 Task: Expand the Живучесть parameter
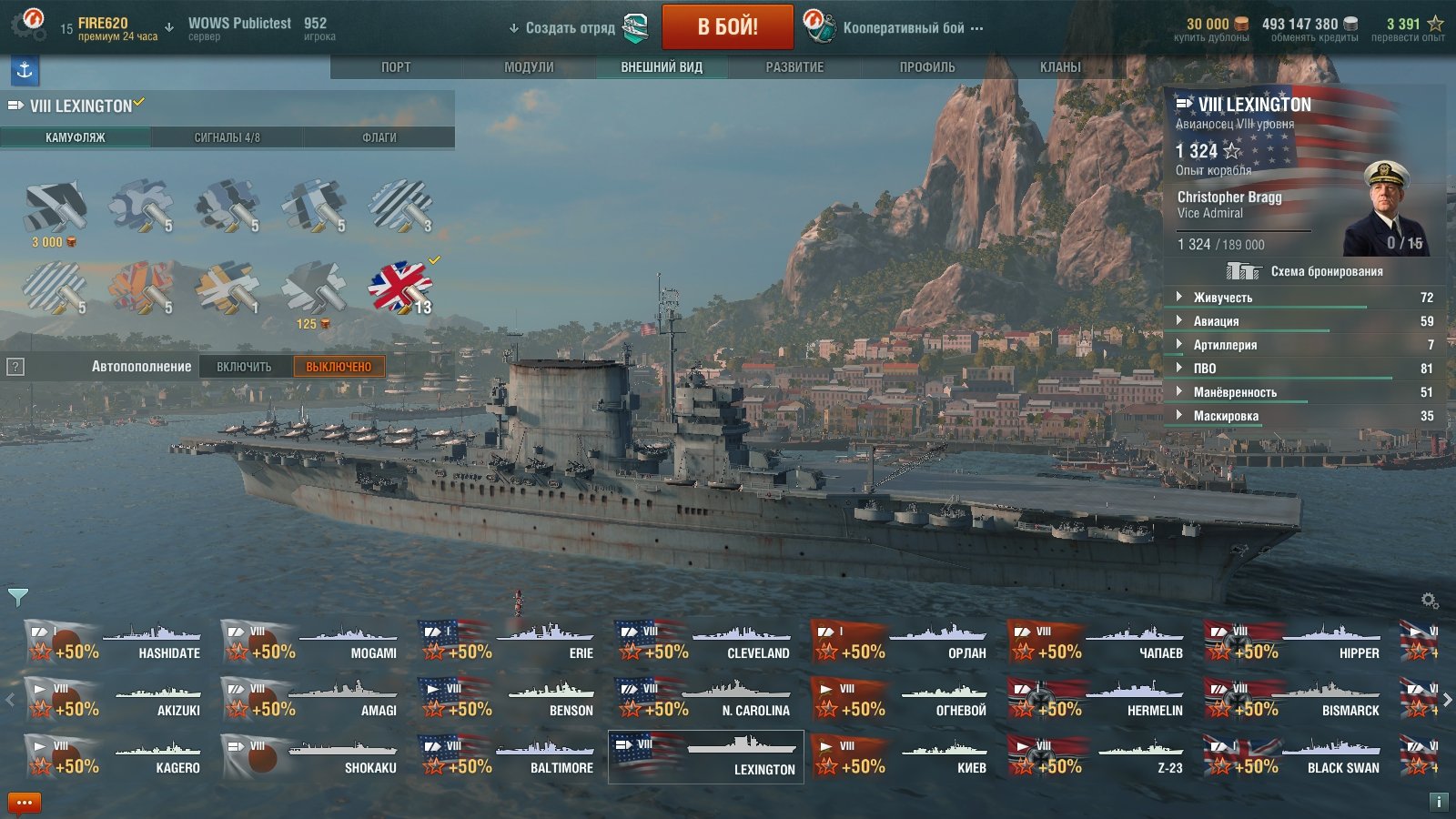[1304, 298]
